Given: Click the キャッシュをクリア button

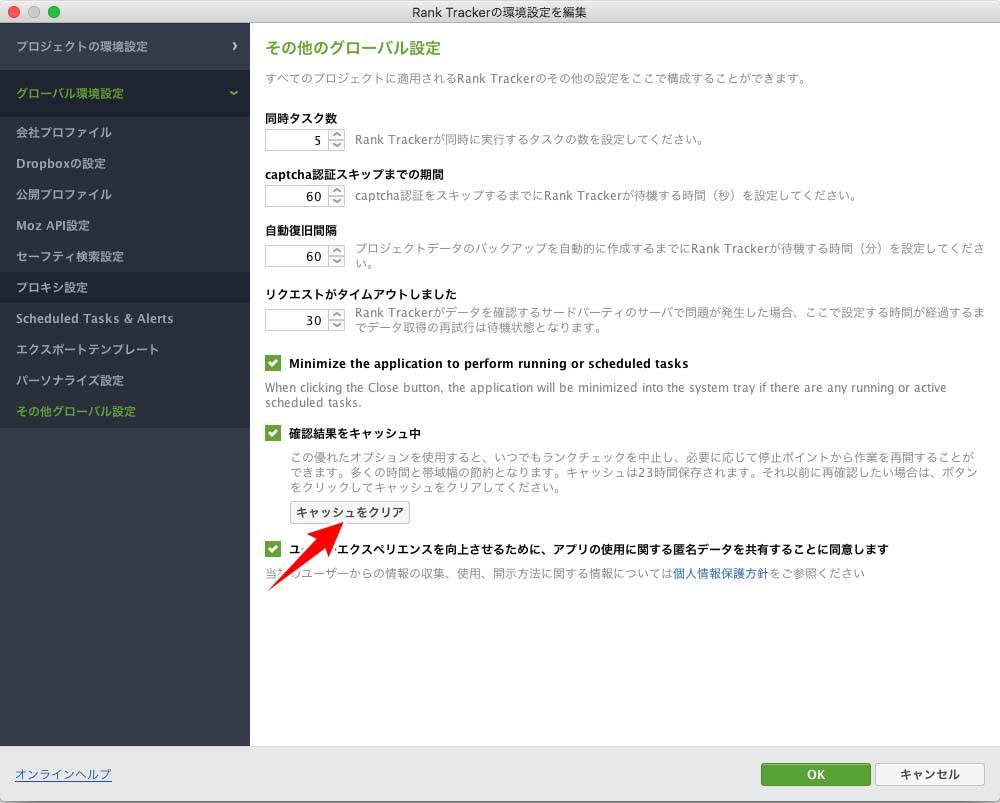Looking at the screenshot, I should tap(349, 512).
